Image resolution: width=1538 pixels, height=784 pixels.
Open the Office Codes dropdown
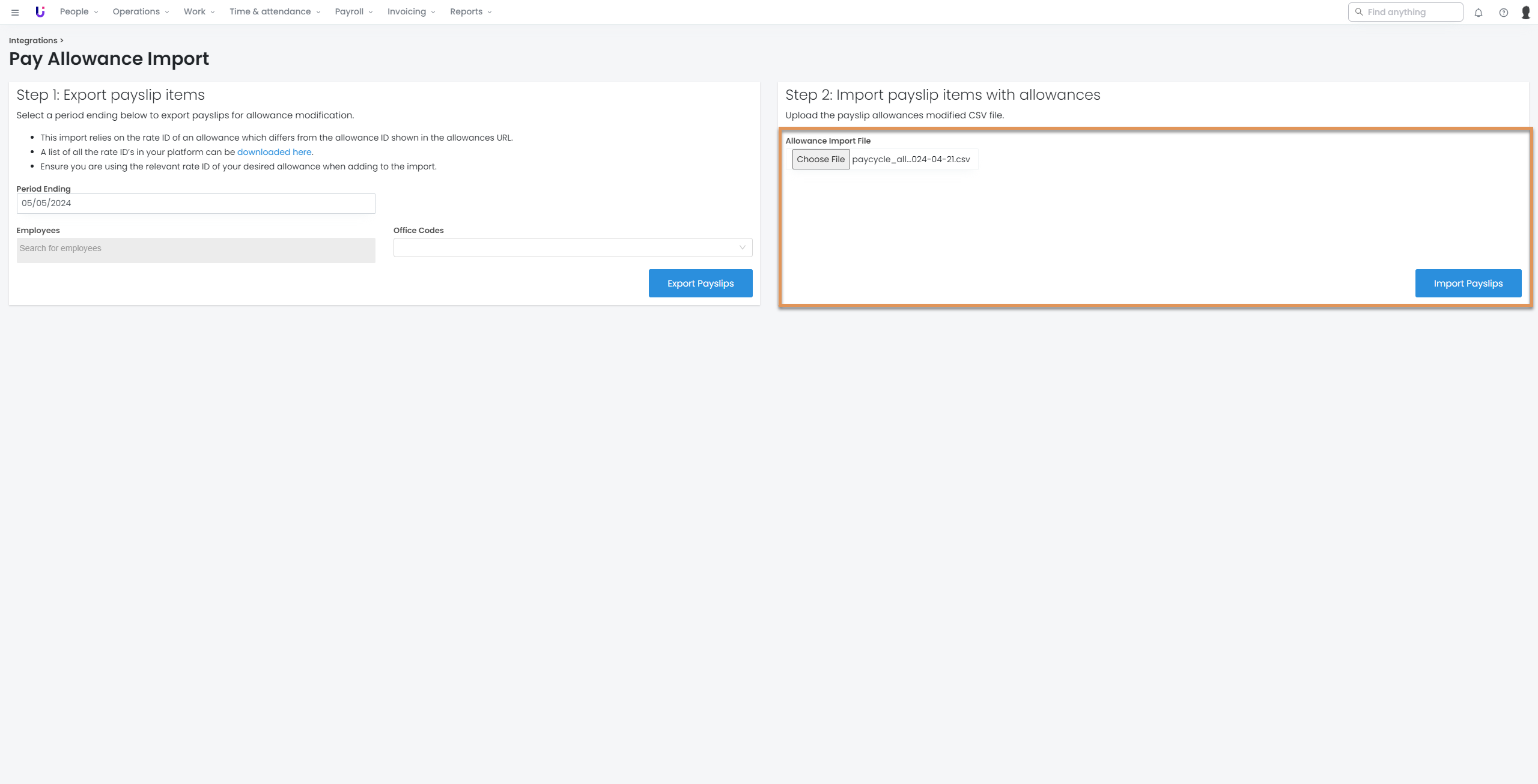(x=573, y=248)
